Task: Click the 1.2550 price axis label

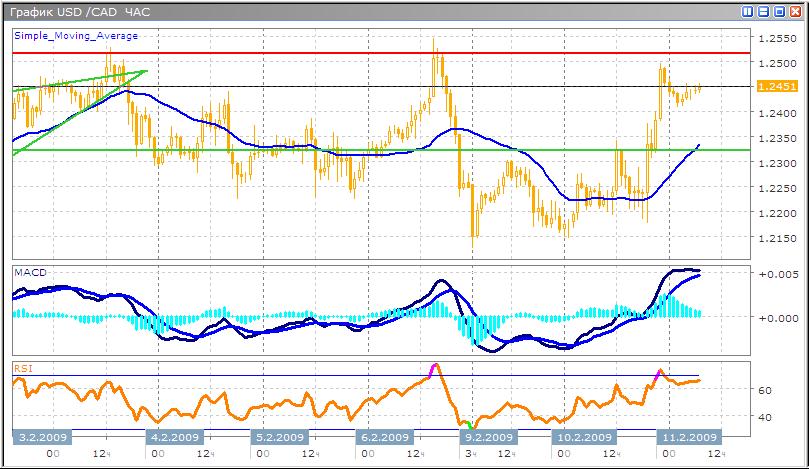Action: pos(777,38)
